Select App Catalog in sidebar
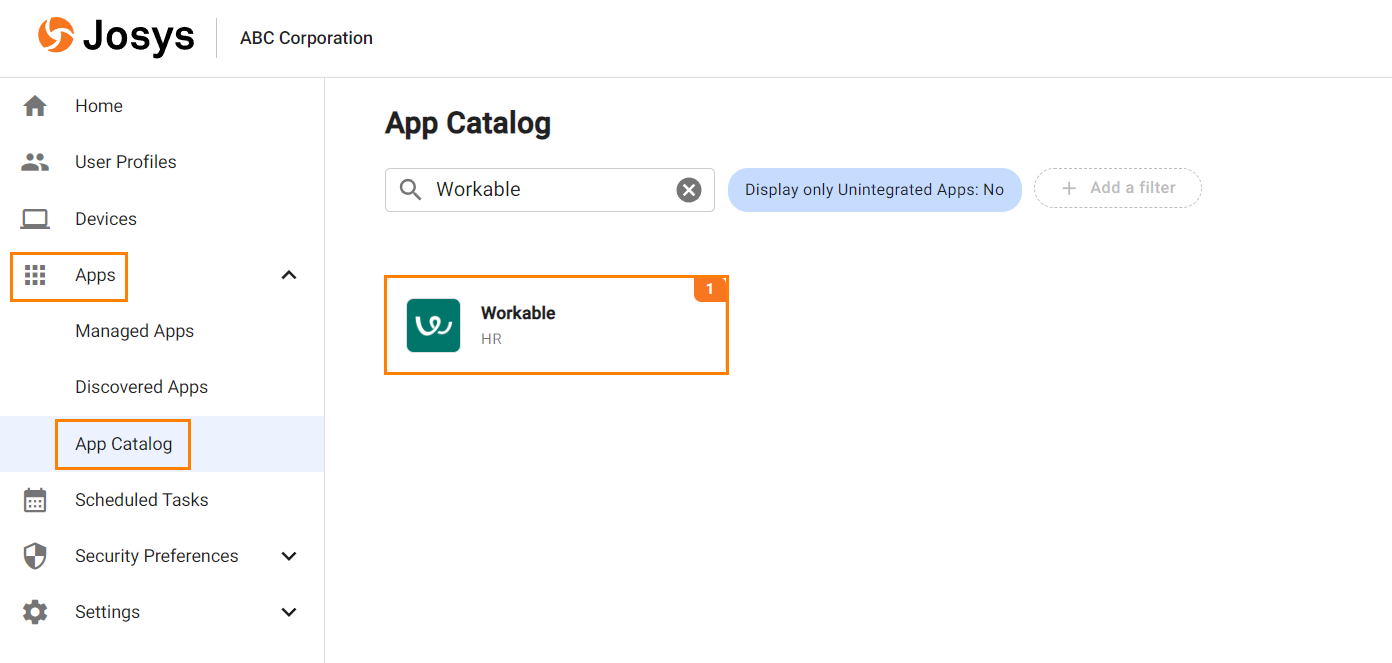This screenshot has width=1392, height=663. coord(124,444)
